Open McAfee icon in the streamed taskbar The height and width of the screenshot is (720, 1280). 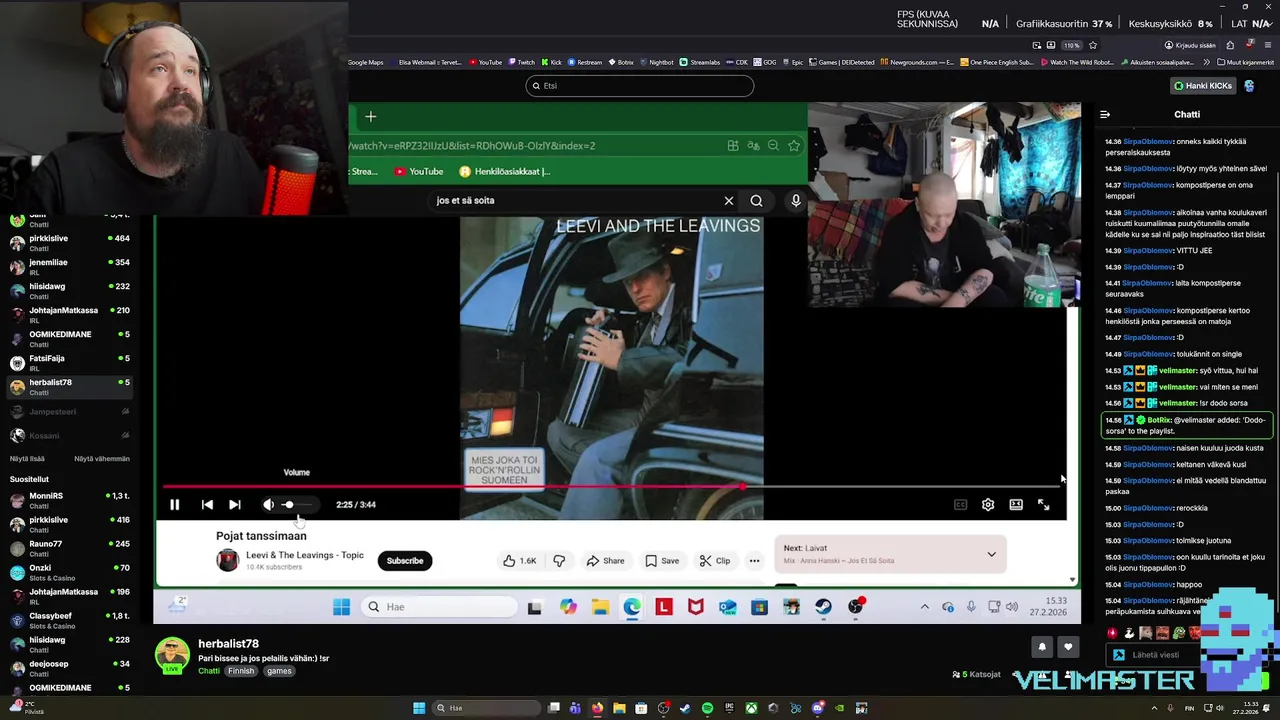point(696,607)
